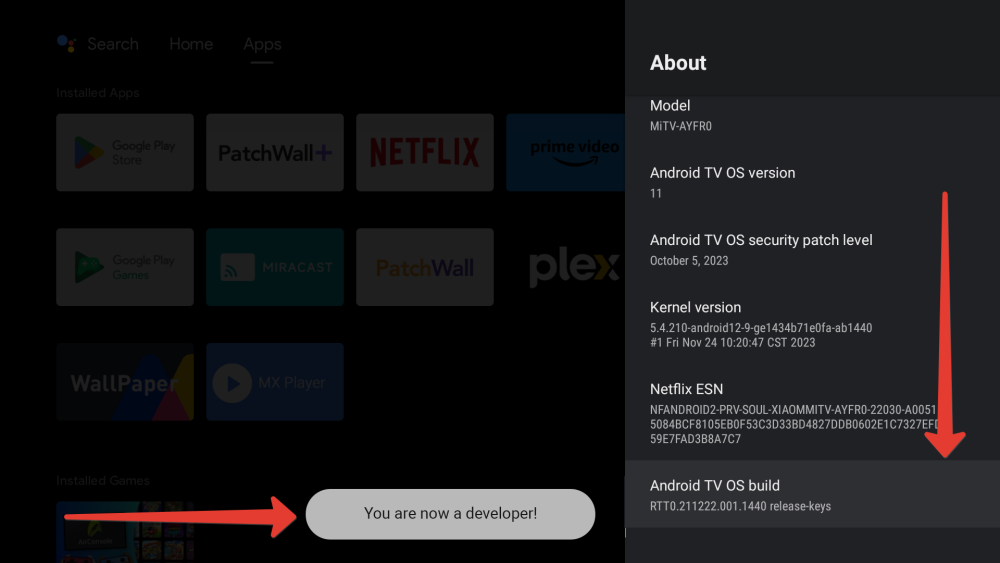Select Android TV OS security patch level
The width and height of the screenshot is (1000, 563).
coord(812,250)
